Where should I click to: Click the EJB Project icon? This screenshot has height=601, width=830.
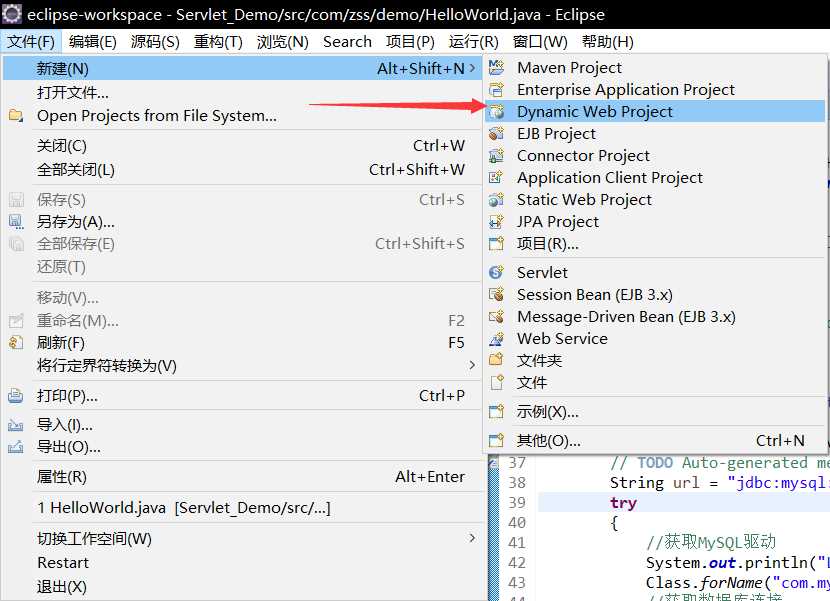496,133
